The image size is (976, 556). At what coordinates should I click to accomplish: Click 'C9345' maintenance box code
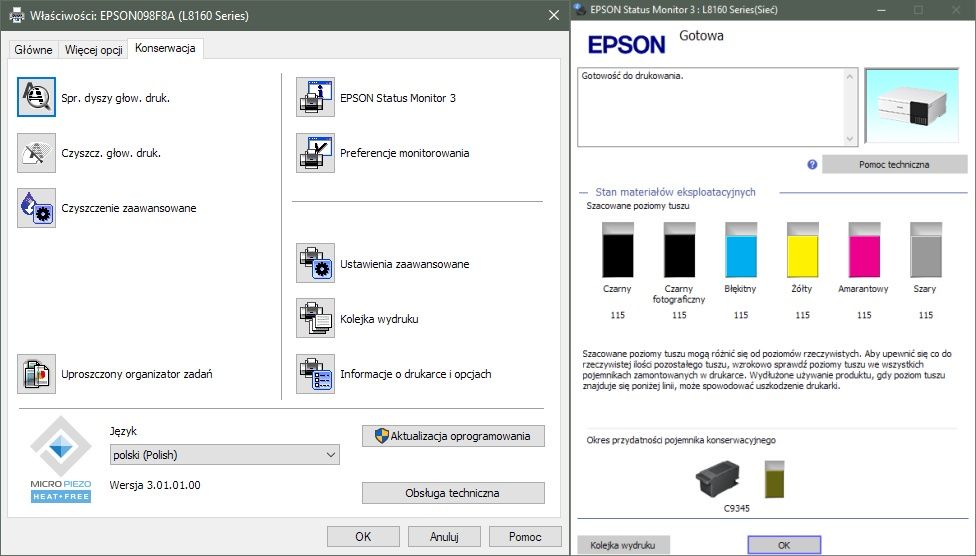pyautogui.click(x=737, y=508)
